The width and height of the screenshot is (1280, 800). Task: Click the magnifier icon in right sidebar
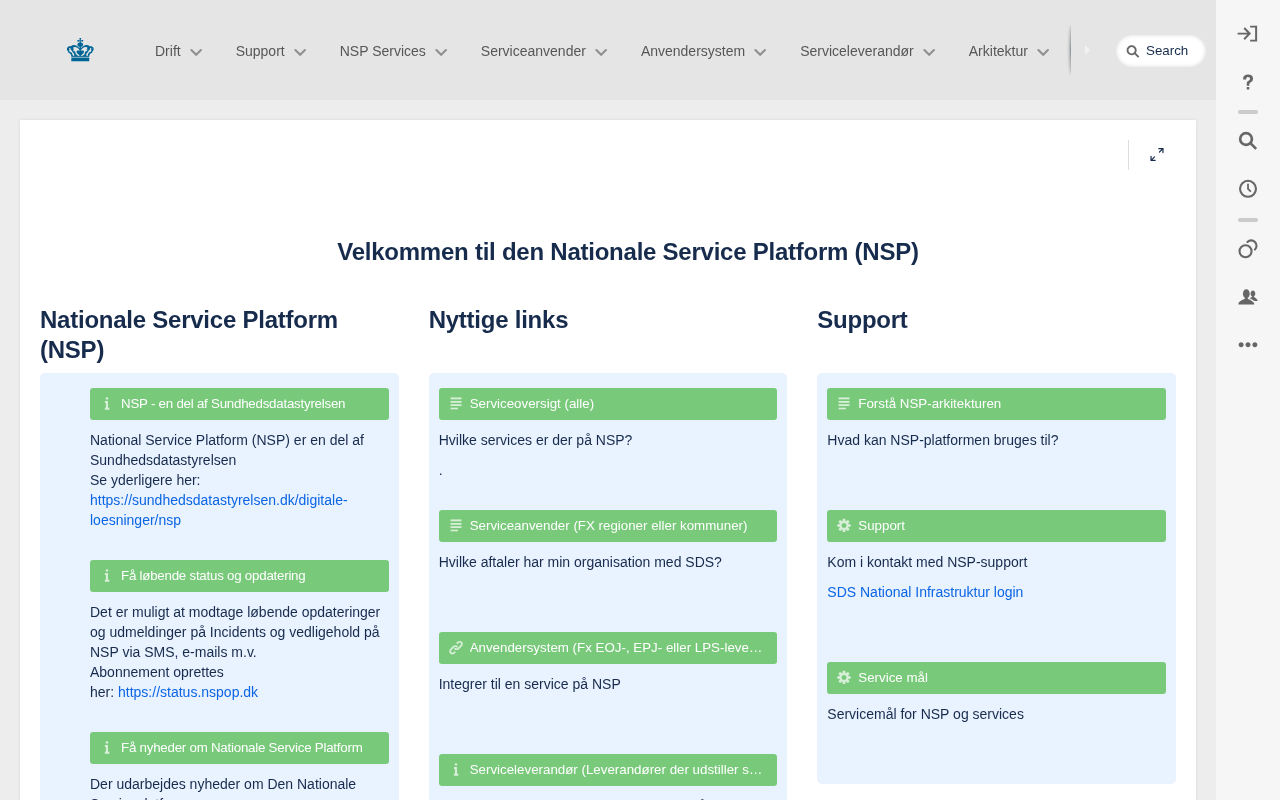(x=1247, y=141)
